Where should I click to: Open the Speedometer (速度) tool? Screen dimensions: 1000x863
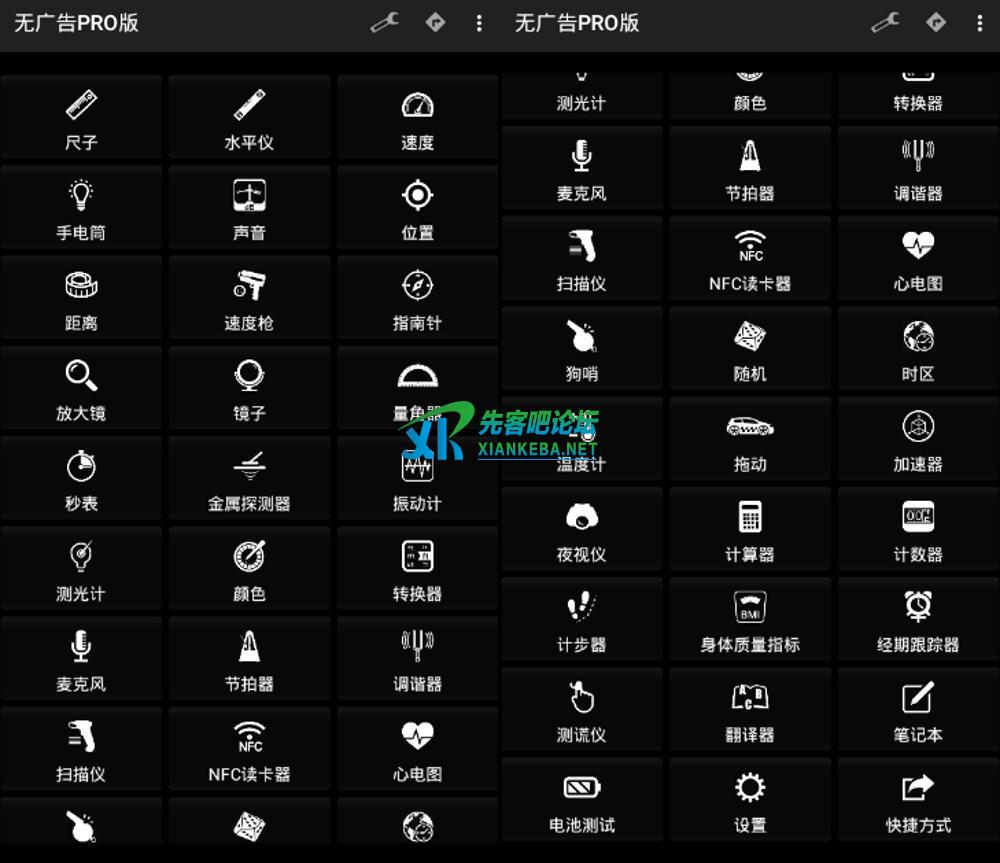tap(417, 118)
